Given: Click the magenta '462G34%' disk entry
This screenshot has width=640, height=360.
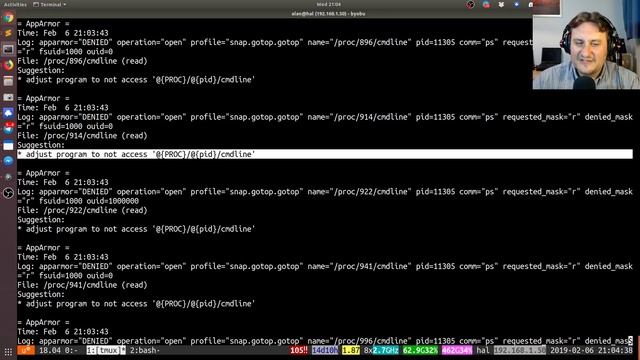Looking at the screenshot, I should (x=457, y=350).
